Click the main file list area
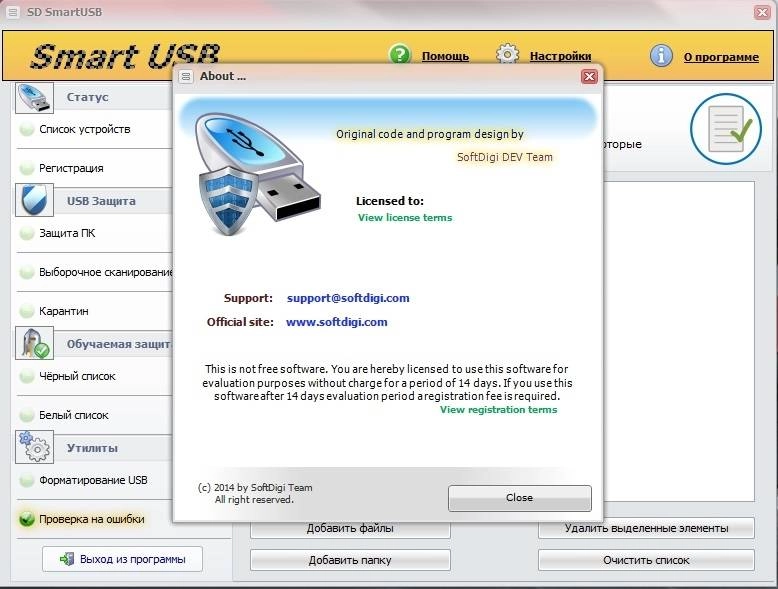 [678, 341]
